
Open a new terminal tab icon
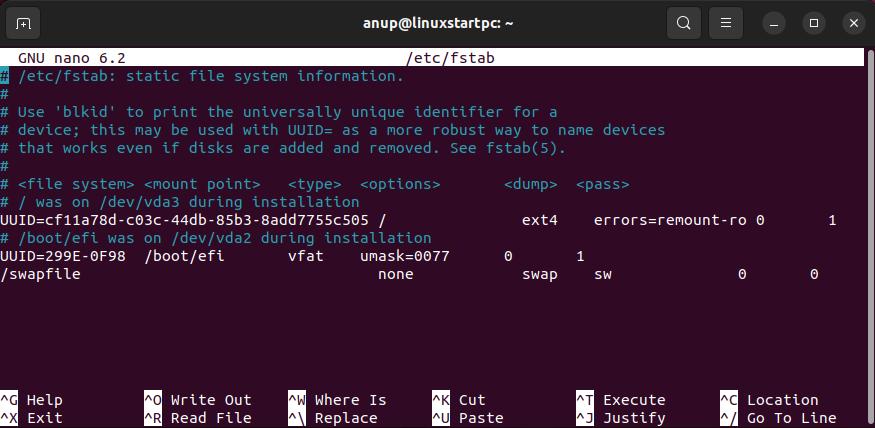pyautogui.click(x=23, y=23)
